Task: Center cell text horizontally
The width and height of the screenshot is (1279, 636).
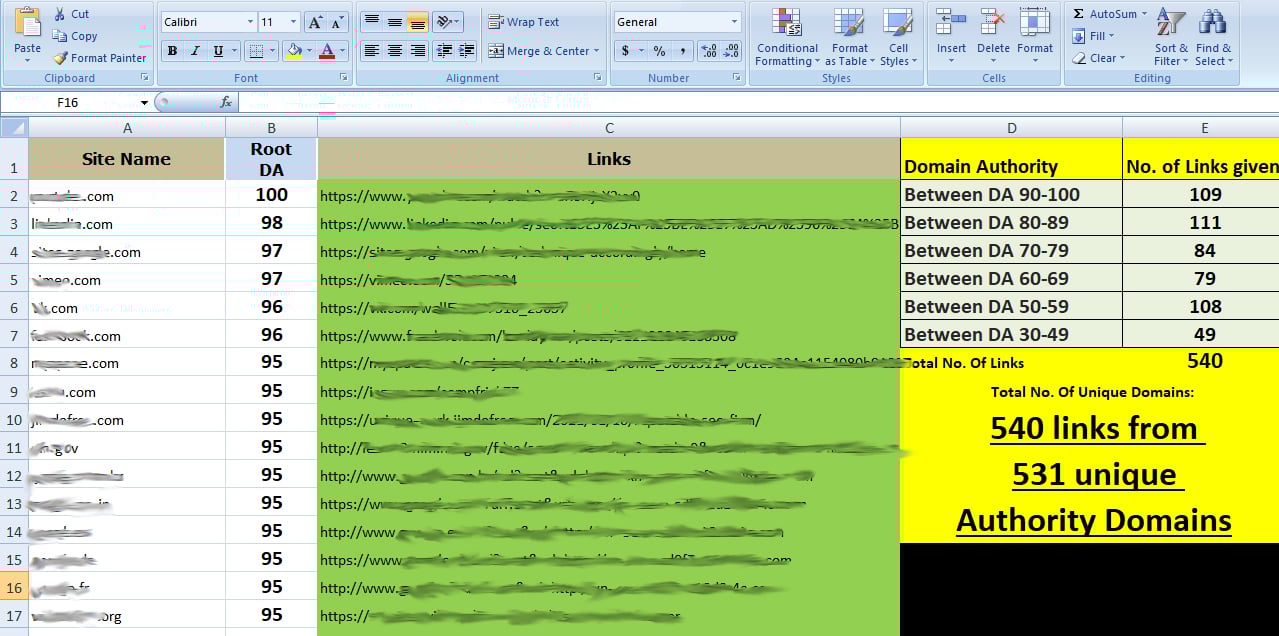Action: tap(394, 51)
